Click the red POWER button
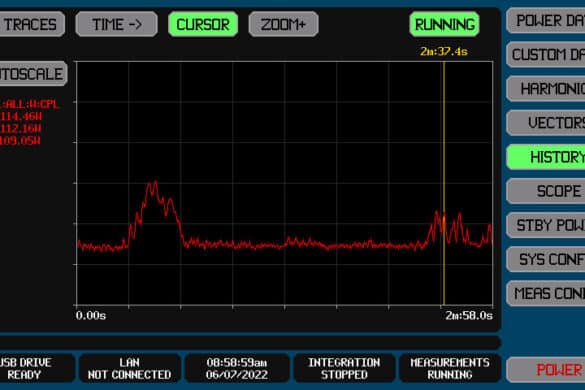The image size is (585, 390). click(x=546, y=370)
